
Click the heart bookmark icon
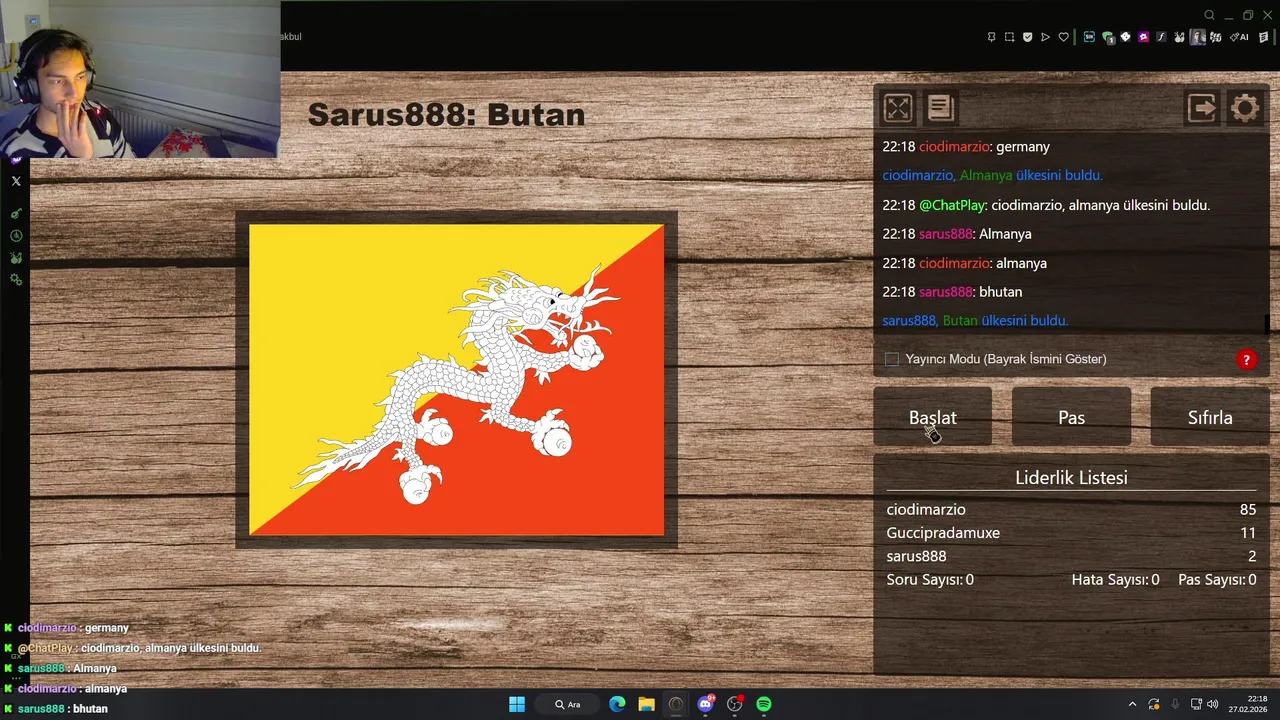pos(1063,37)
